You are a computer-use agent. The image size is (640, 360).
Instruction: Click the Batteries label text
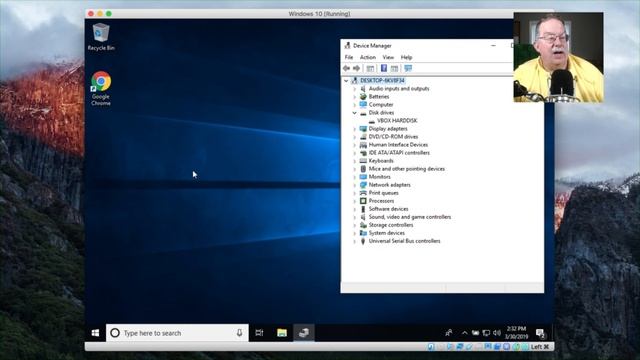379,97
